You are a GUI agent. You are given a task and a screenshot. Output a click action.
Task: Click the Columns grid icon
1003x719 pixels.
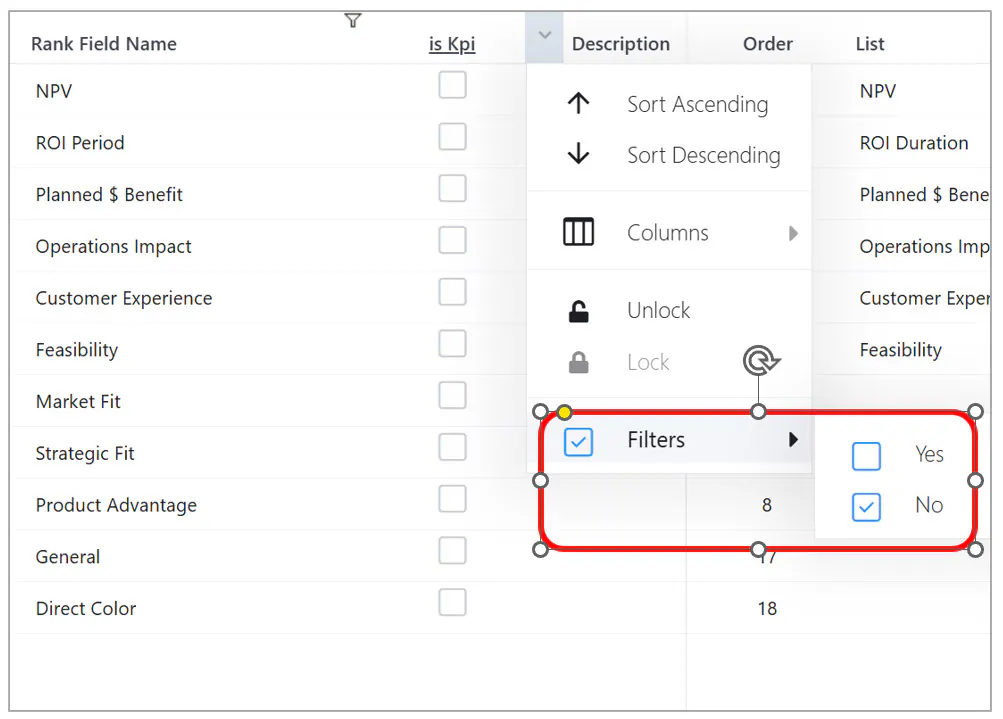578,232
